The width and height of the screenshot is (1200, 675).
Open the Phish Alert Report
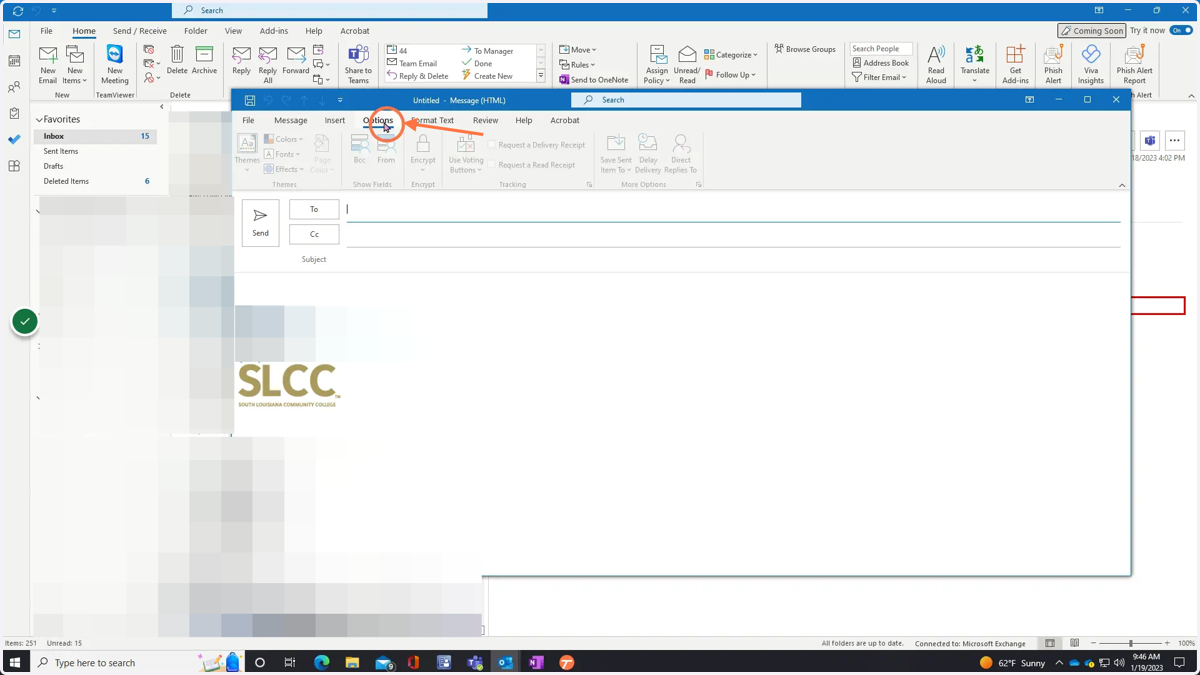pos(1134,64)
